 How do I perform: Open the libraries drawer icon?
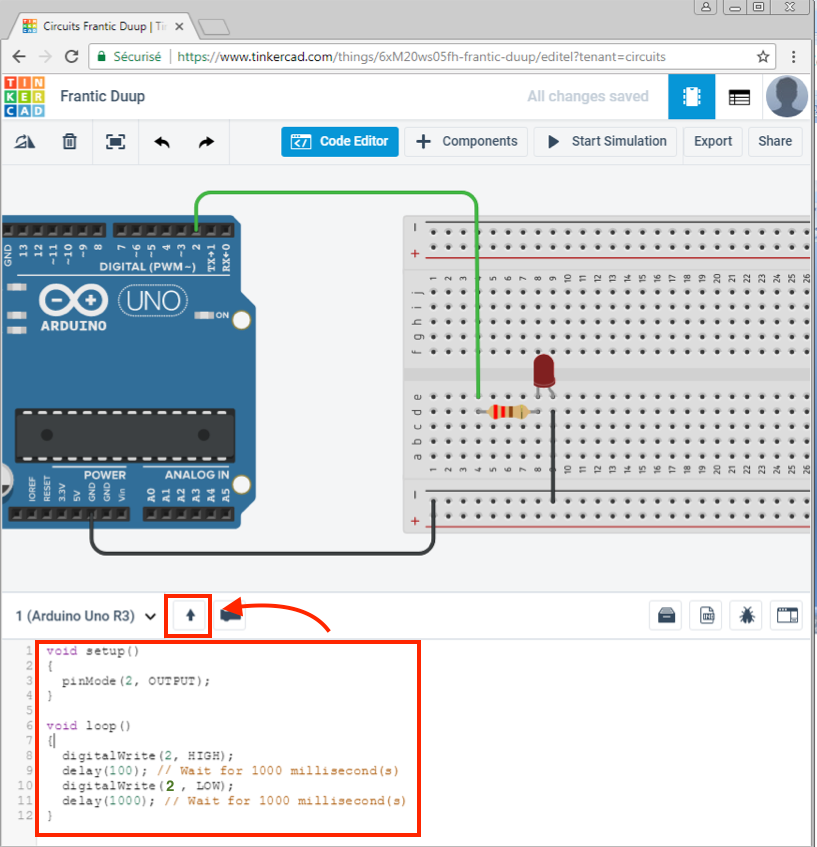pyautogui.click(x=666, y=615)
